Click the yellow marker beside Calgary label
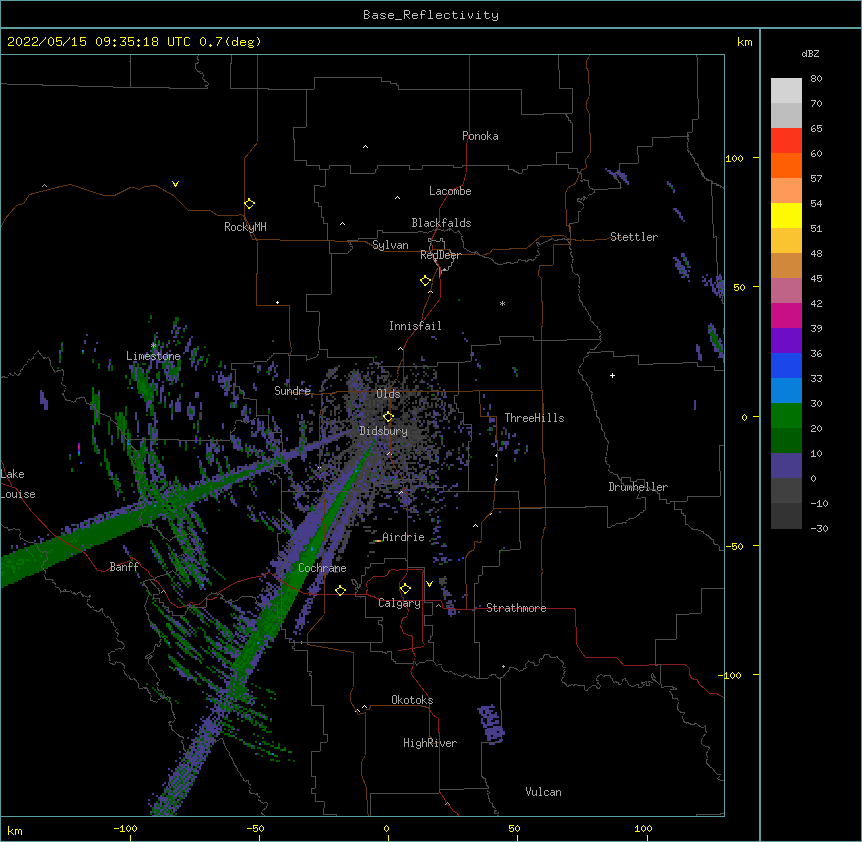862x842 pixels. pyautogui.click(x=405, y=589)
